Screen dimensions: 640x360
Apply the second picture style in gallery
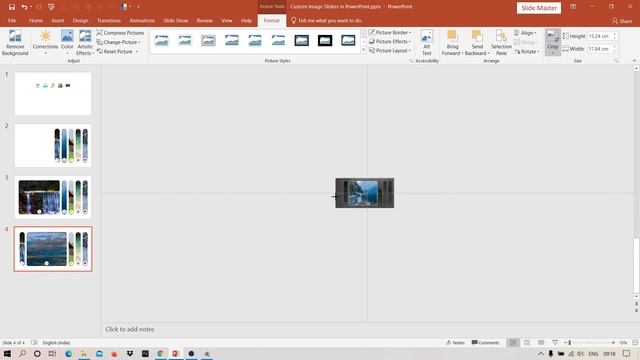(x=185, y=40)
